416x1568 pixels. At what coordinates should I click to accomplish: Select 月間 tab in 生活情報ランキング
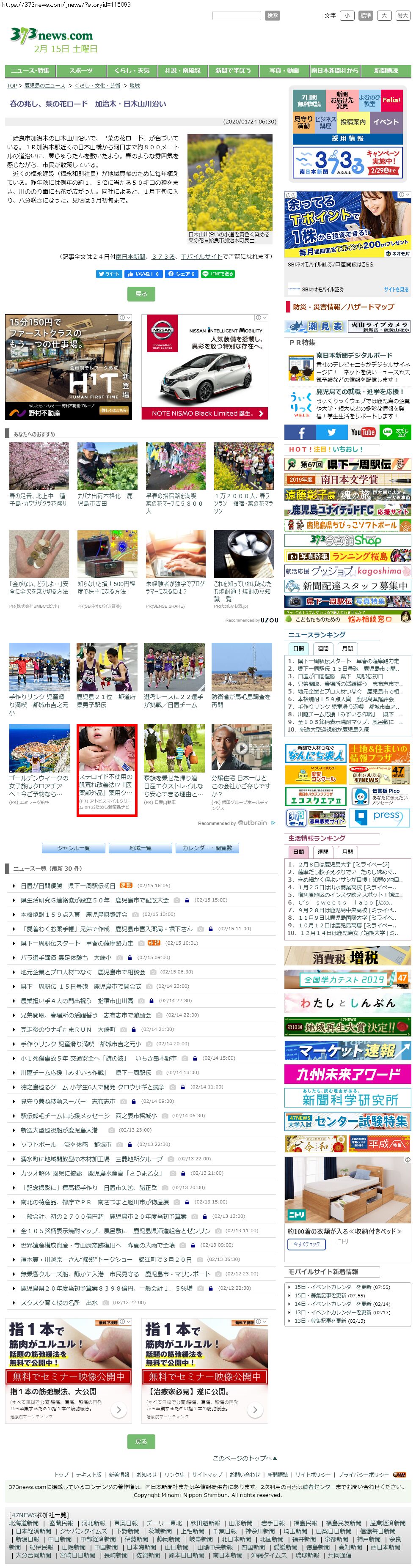(347, 852)
